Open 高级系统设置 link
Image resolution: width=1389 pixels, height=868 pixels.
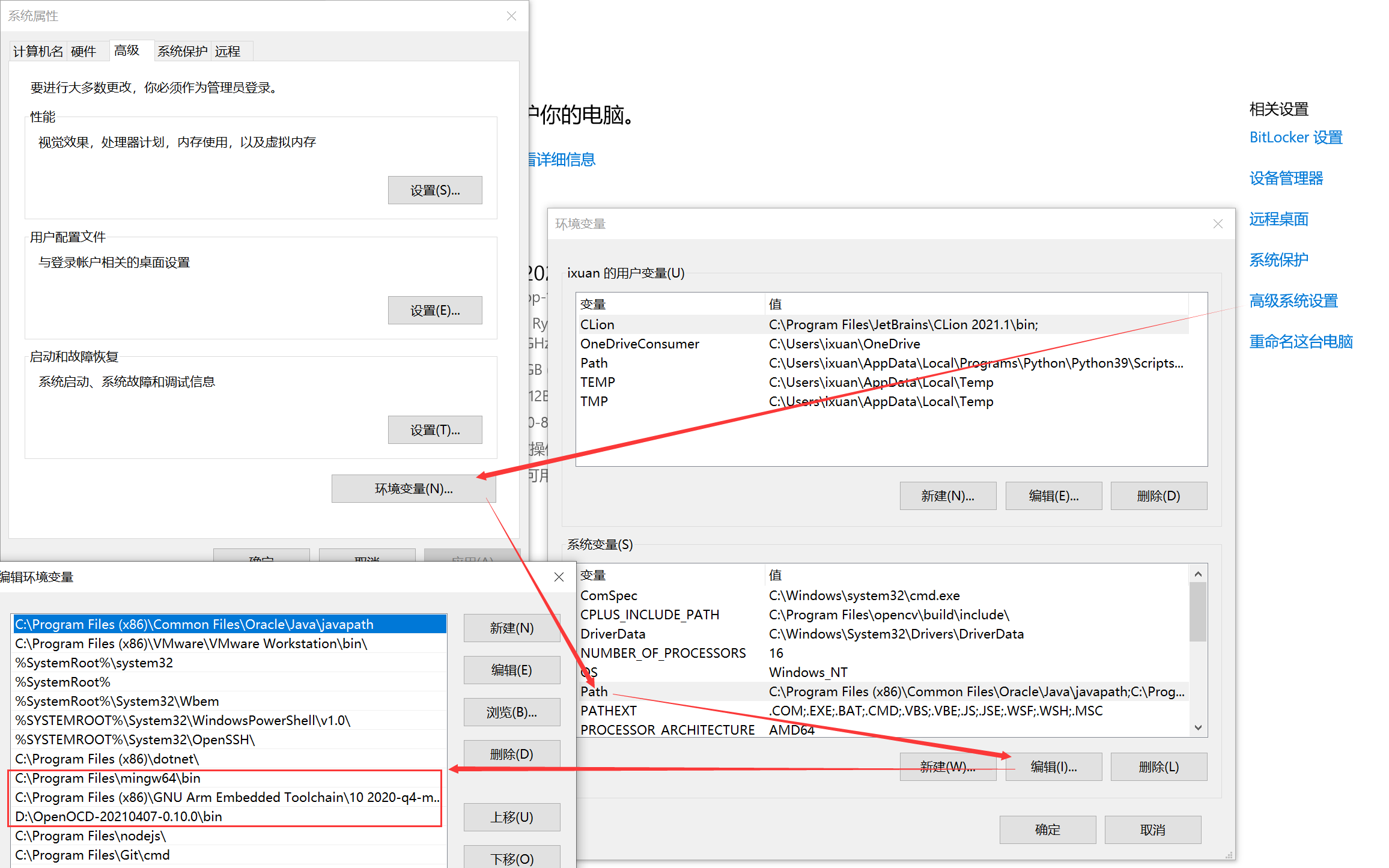1293,301
